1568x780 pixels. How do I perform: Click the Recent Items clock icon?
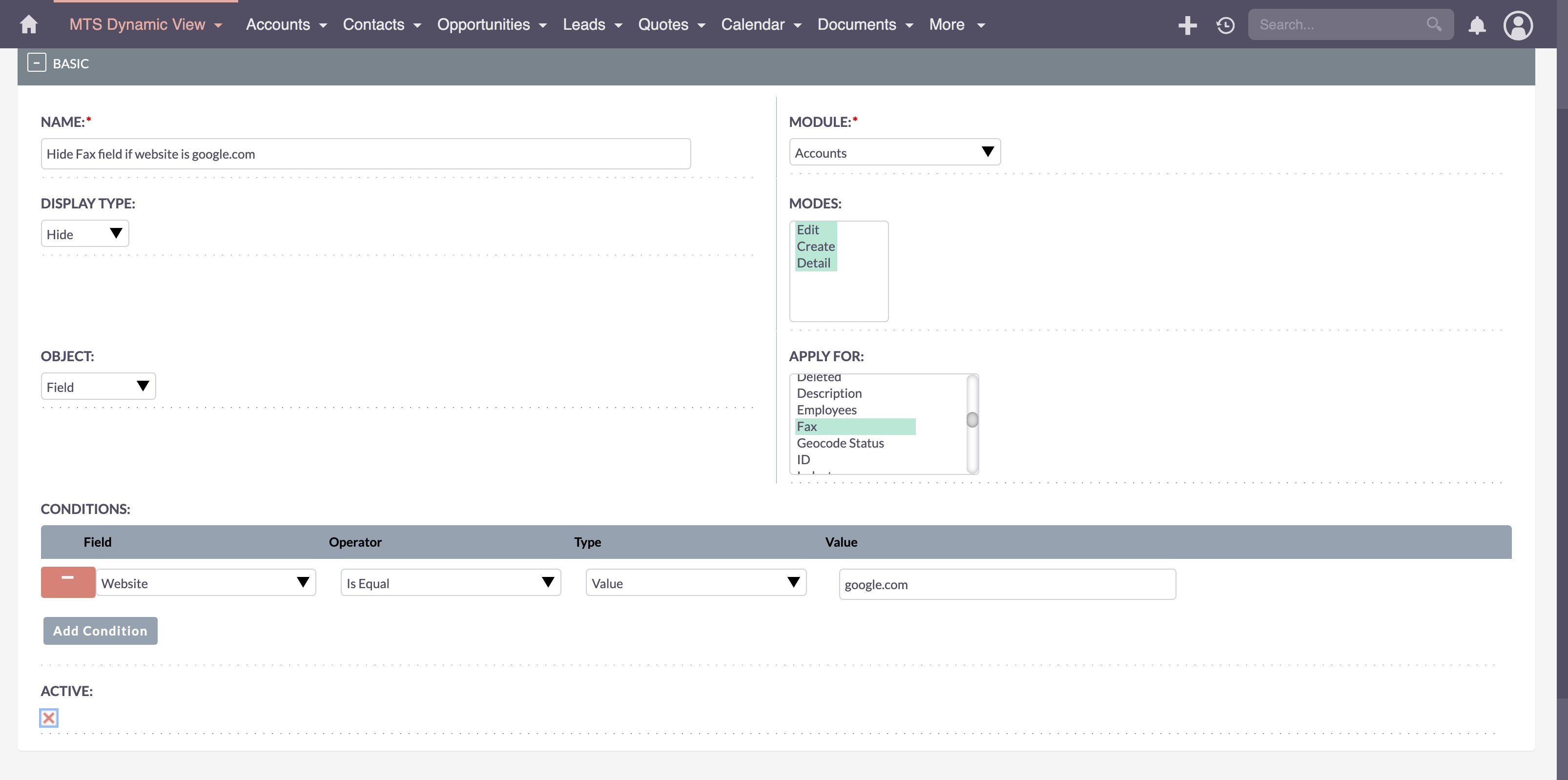click(1224, 24)
